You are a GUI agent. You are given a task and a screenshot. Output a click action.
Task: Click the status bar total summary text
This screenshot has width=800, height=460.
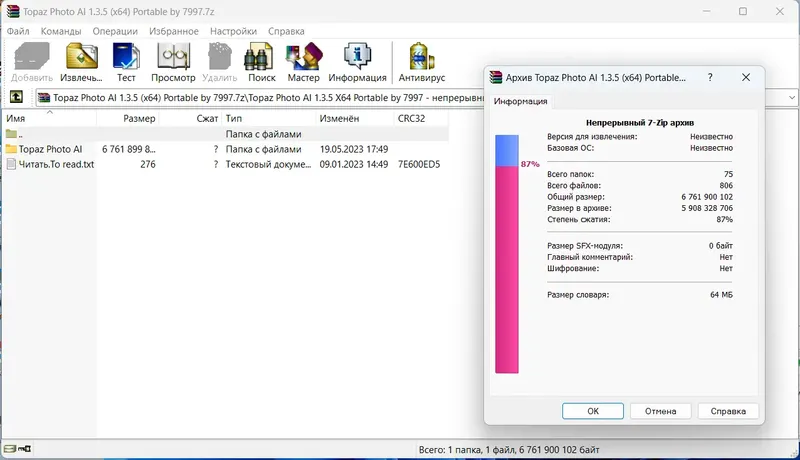[x=509, y=450]
